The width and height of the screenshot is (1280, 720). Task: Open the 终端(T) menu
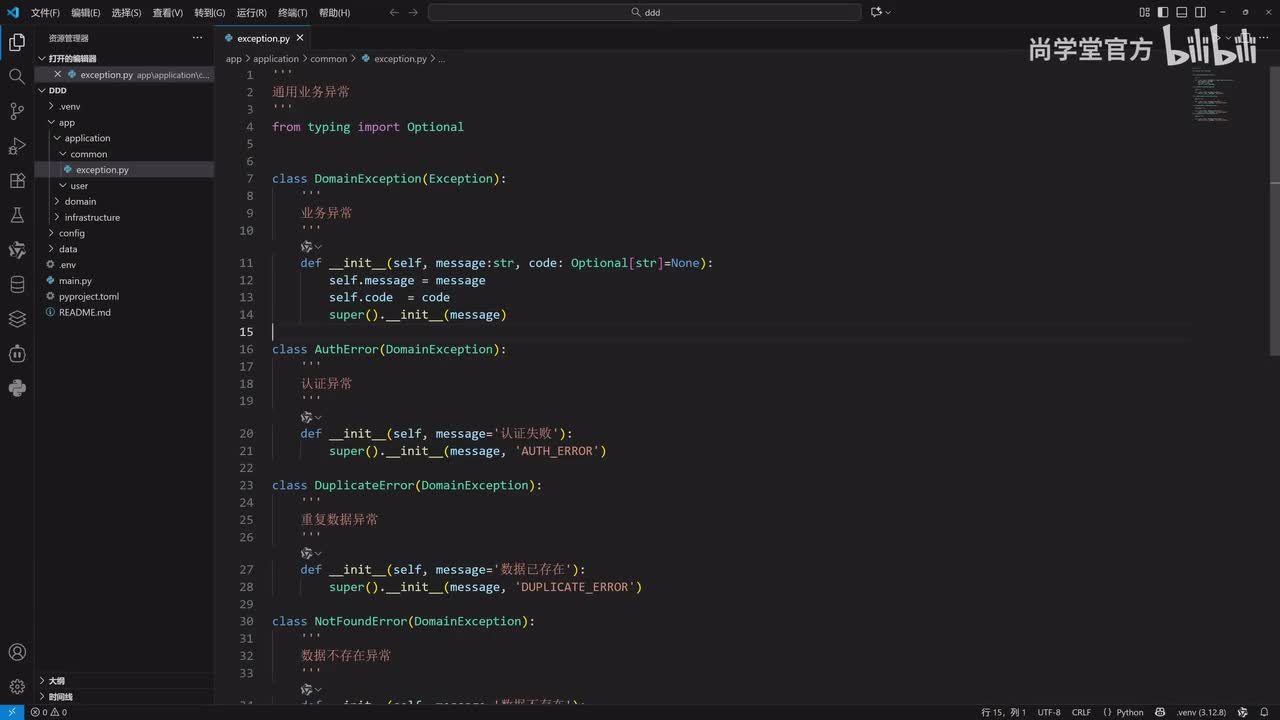coord(293,12)
